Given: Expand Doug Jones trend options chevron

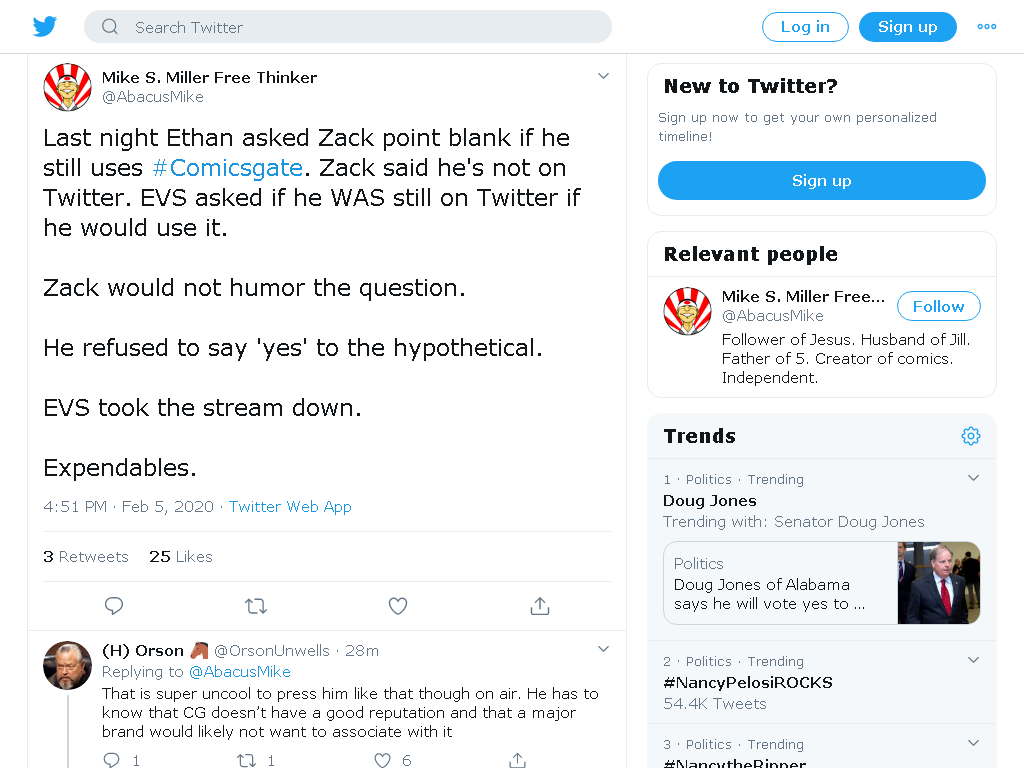Looking at the screenshot, I should tap(973, 477).
